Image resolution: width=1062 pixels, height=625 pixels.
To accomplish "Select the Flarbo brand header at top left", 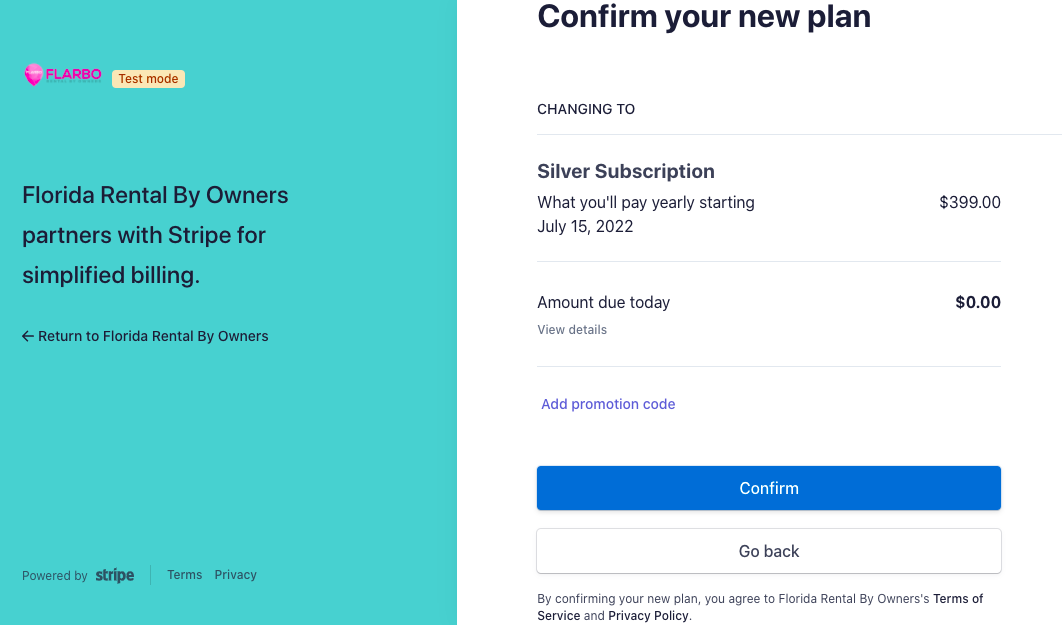I will 62,74.
